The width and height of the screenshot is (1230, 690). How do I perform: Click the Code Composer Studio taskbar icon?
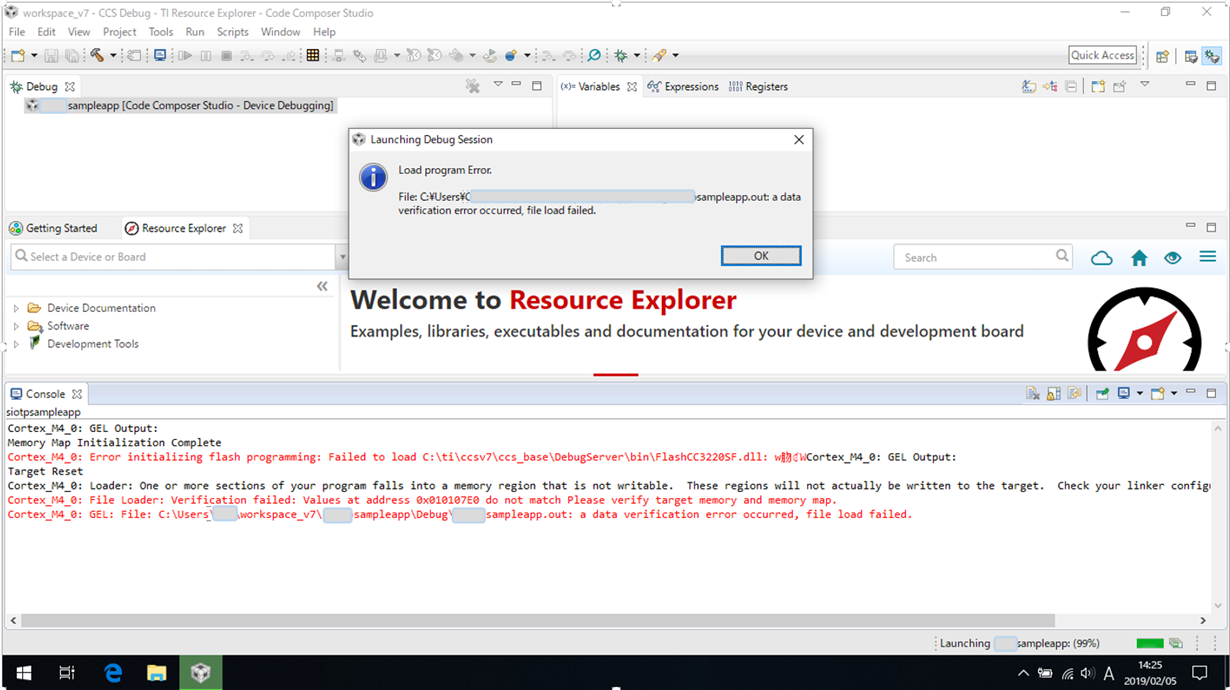(201, 673)
